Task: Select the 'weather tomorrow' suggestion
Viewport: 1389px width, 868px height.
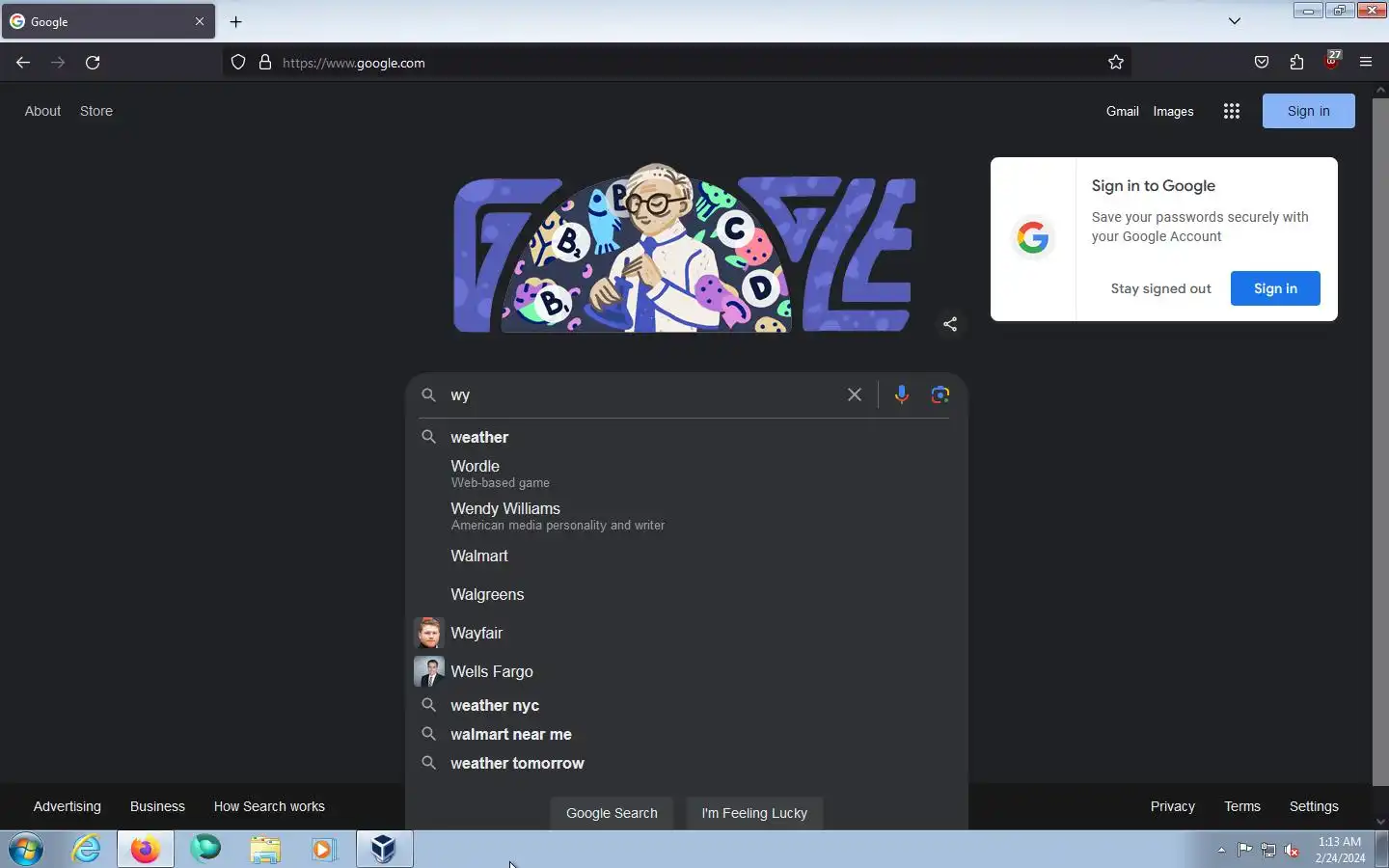Action: [686, 763]
